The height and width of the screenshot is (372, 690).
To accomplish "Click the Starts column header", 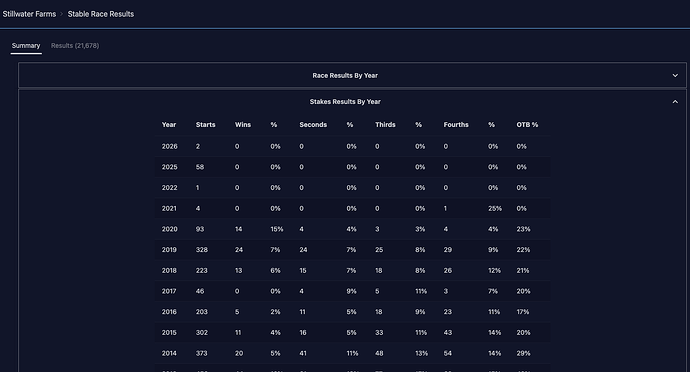I will point(206,125).
